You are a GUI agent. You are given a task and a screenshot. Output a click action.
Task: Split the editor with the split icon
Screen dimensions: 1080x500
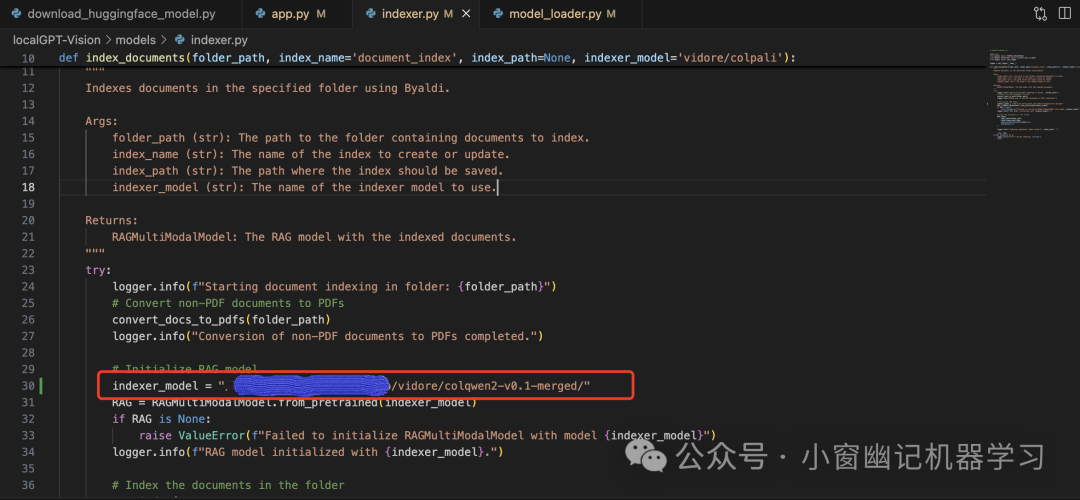coord(1065,13)
